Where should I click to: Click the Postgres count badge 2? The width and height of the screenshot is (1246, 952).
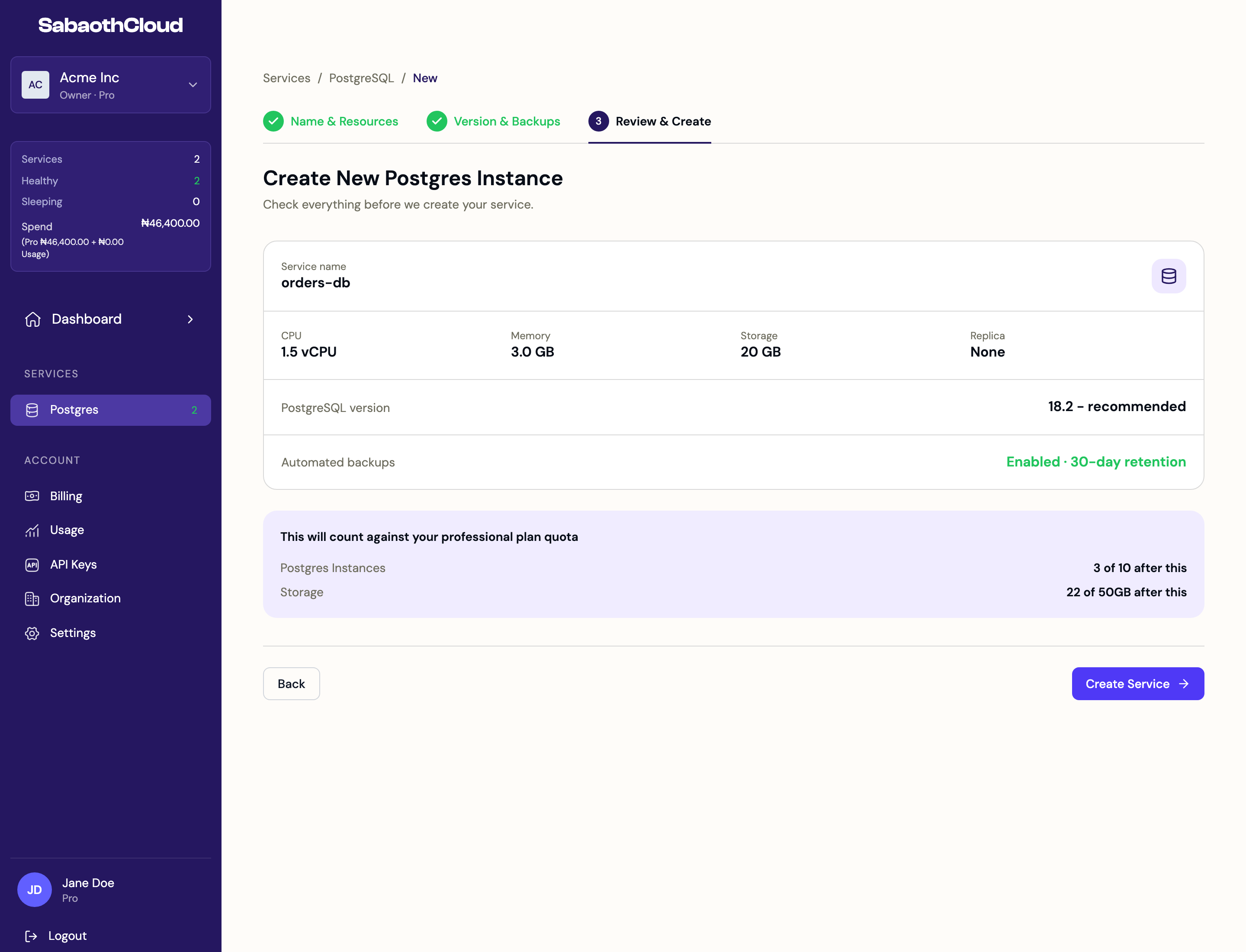(x=194, y=410)
